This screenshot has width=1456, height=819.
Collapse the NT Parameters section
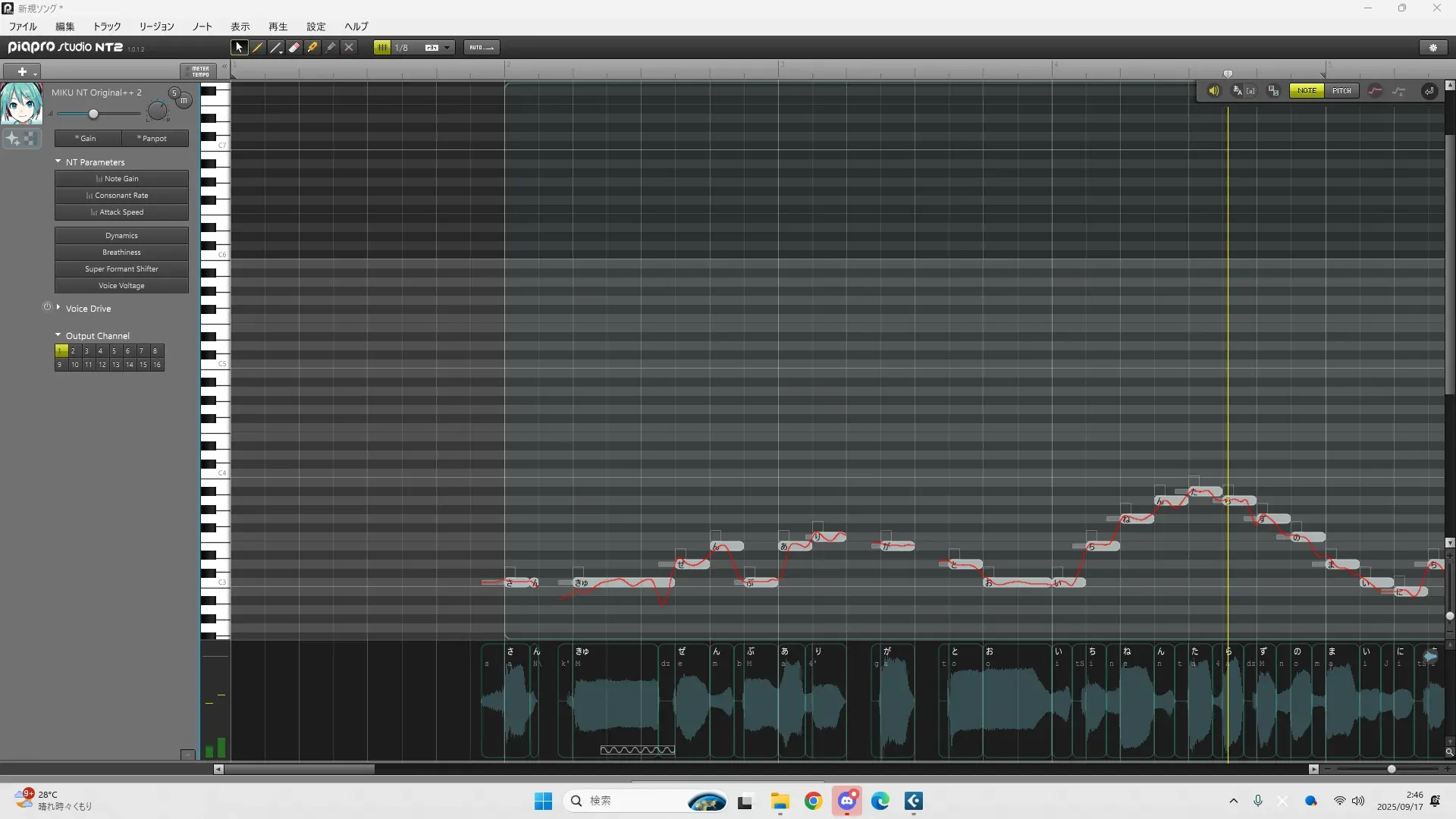tap(58, 162)
